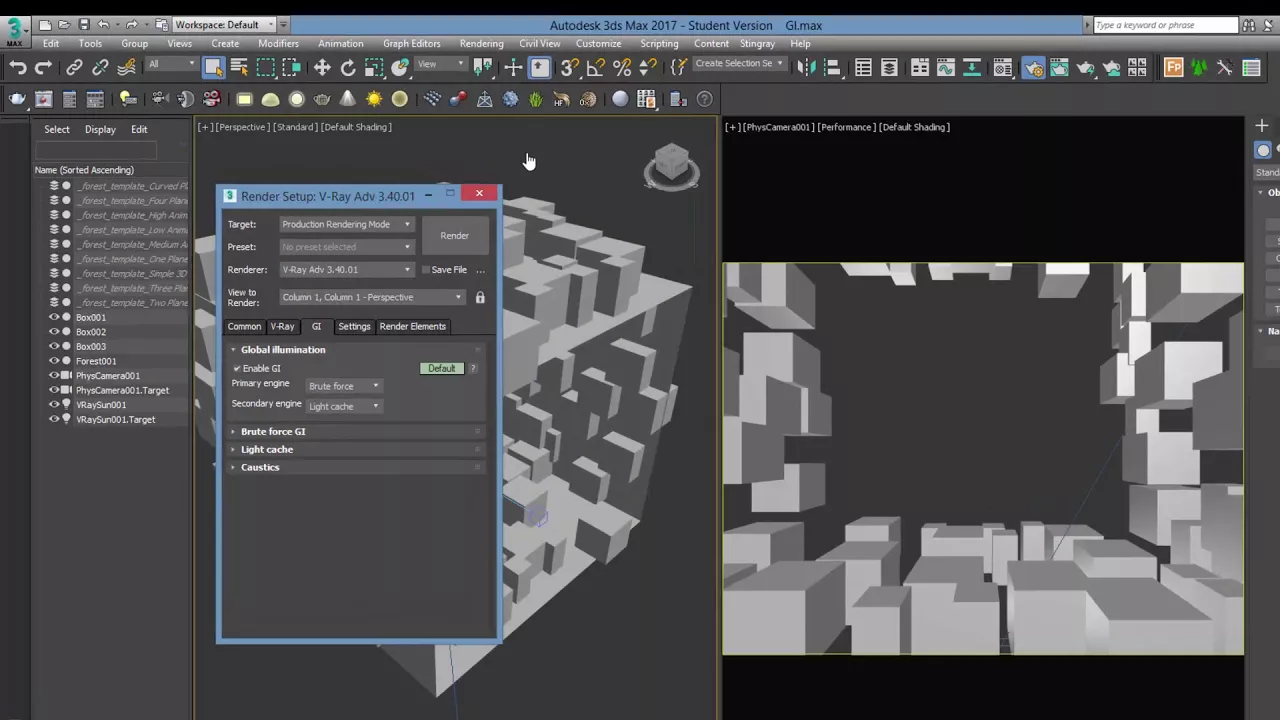This screenshot has height=720, width=1280.
Task: Open the Secondary engine Light cache dropdown
Action: pos(343,407)
